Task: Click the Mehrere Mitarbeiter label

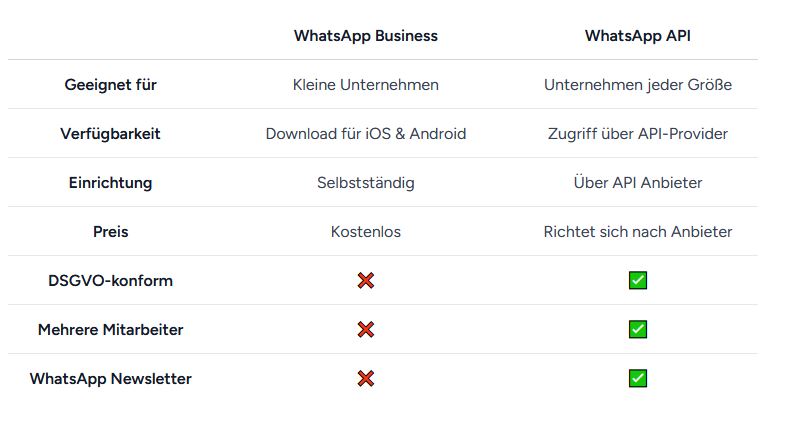Action: [x=111, y=330]
